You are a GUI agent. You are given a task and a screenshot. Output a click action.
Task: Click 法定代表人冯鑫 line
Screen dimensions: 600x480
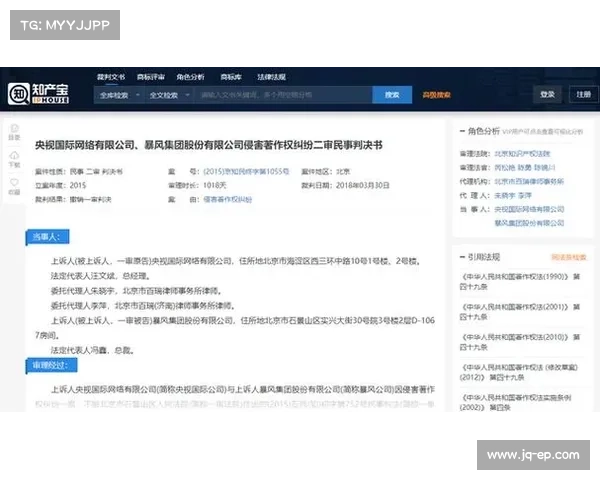tap(92, 350)
